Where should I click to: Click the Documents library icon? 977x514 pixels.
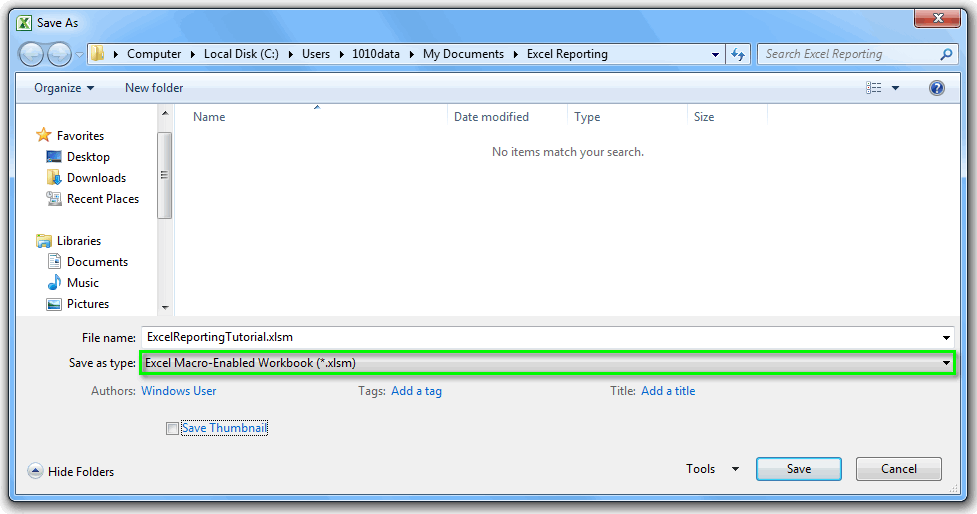tap(54, 261)
